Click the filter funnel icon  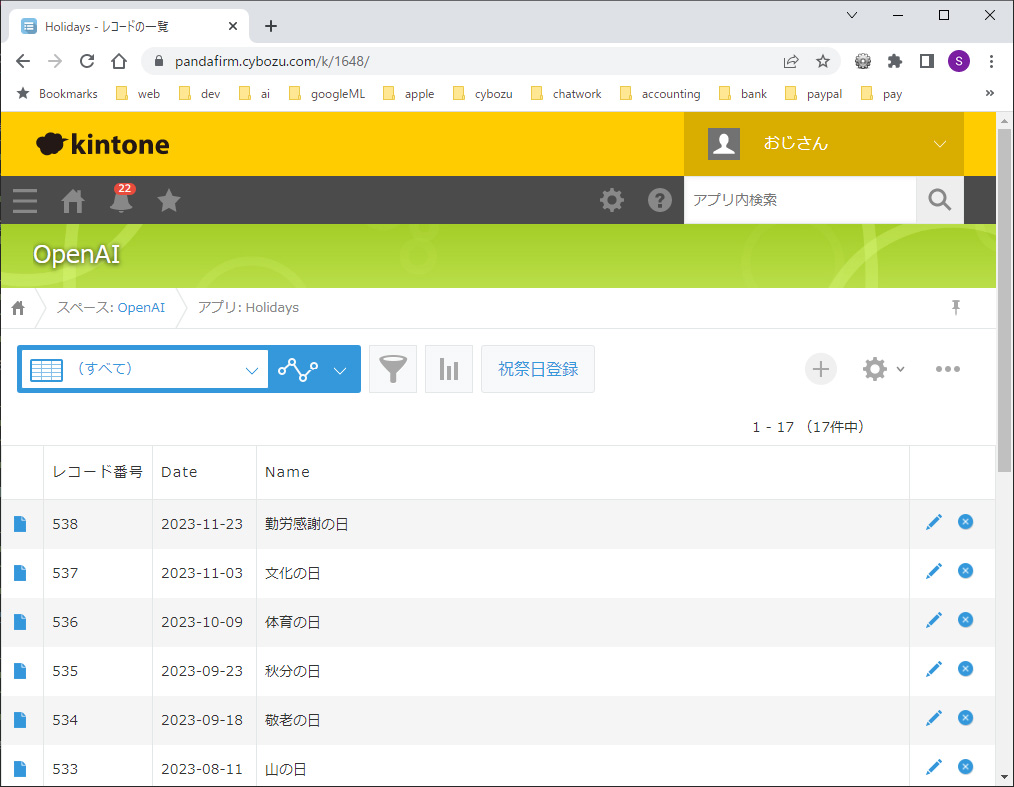pos(393,369)
